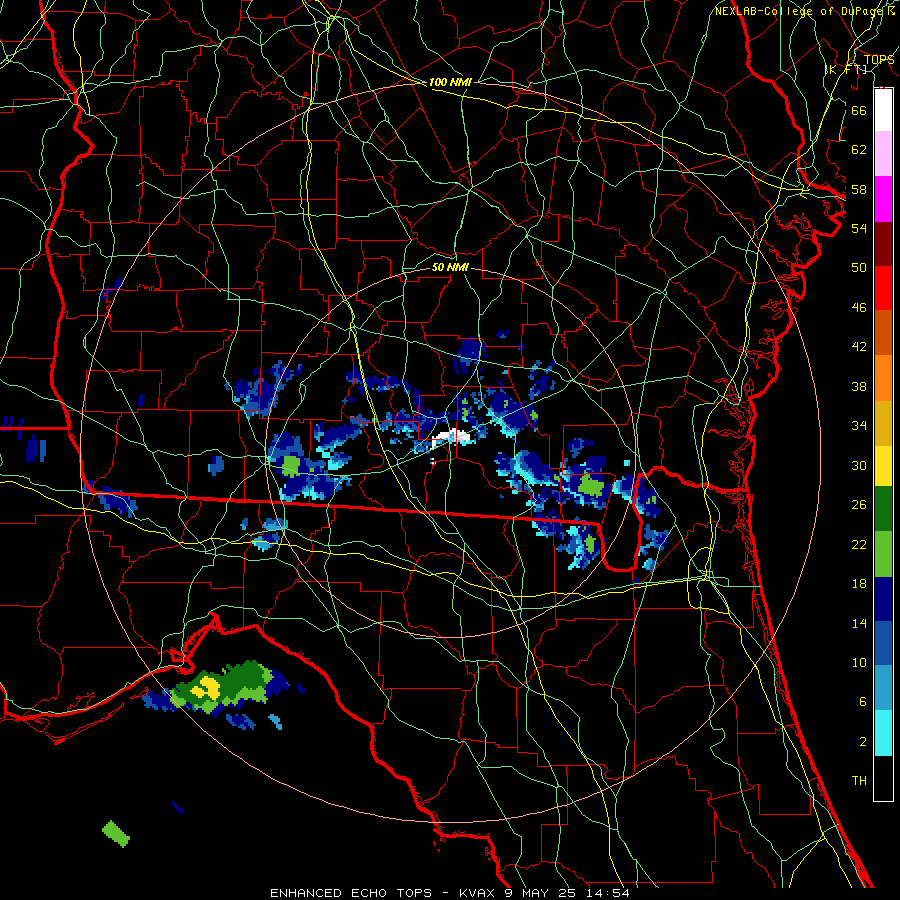This screenshot has width=900, height=900.
Task: Click the 50 legend label
Action: tap(859, 267)
